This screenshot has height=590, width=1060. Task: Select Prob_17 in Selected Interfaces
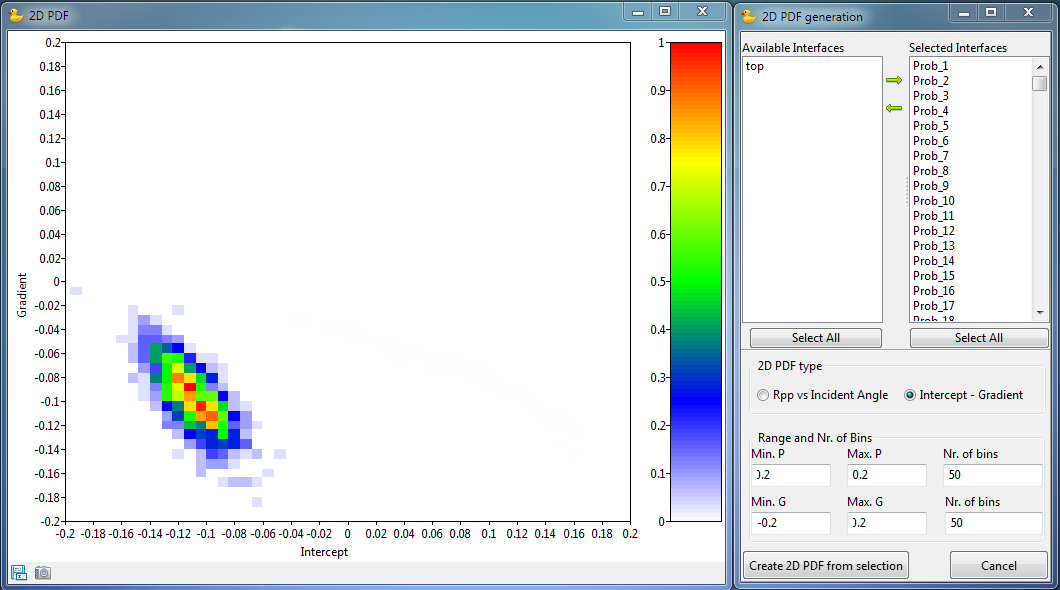(934, 305)
